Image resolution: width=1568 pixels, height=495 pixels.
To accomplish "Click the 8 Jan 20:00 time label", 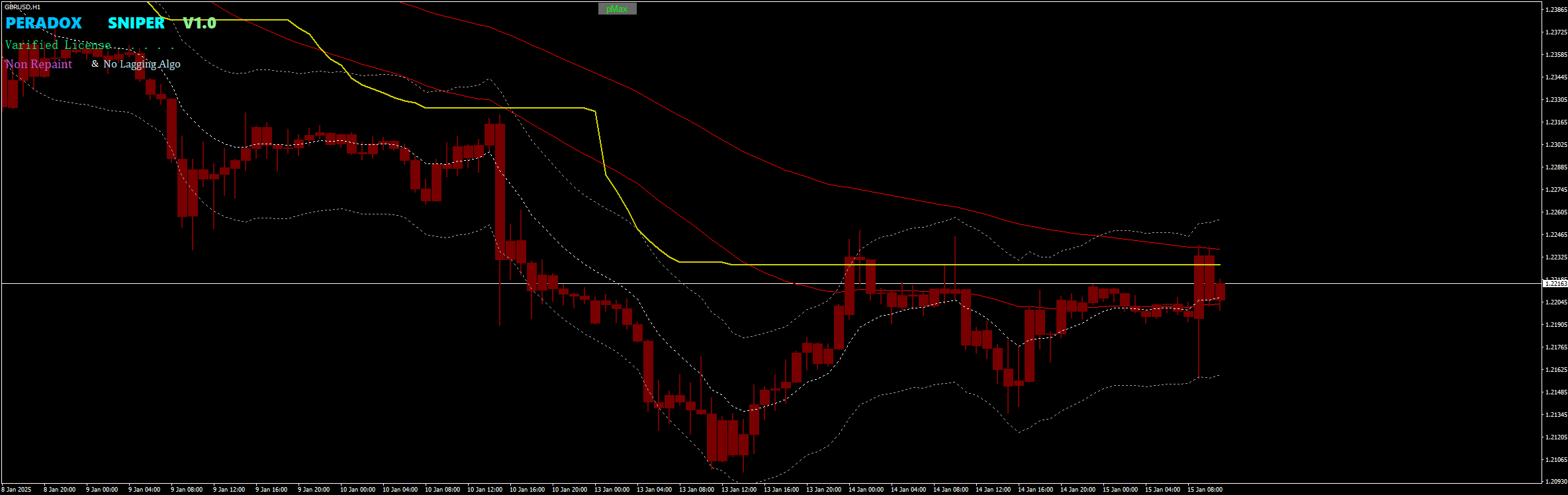I will [60, 490].
